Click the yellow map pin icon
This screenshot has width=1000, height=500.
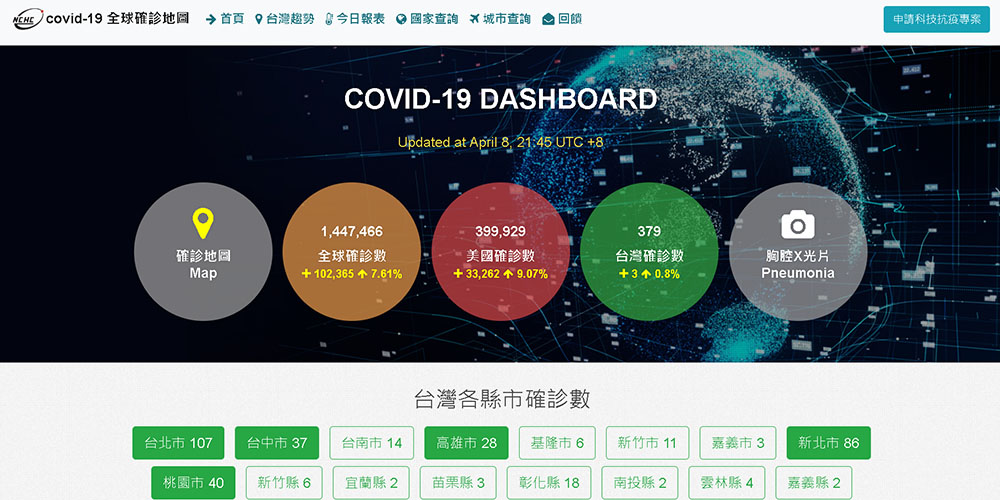(203, 223)
